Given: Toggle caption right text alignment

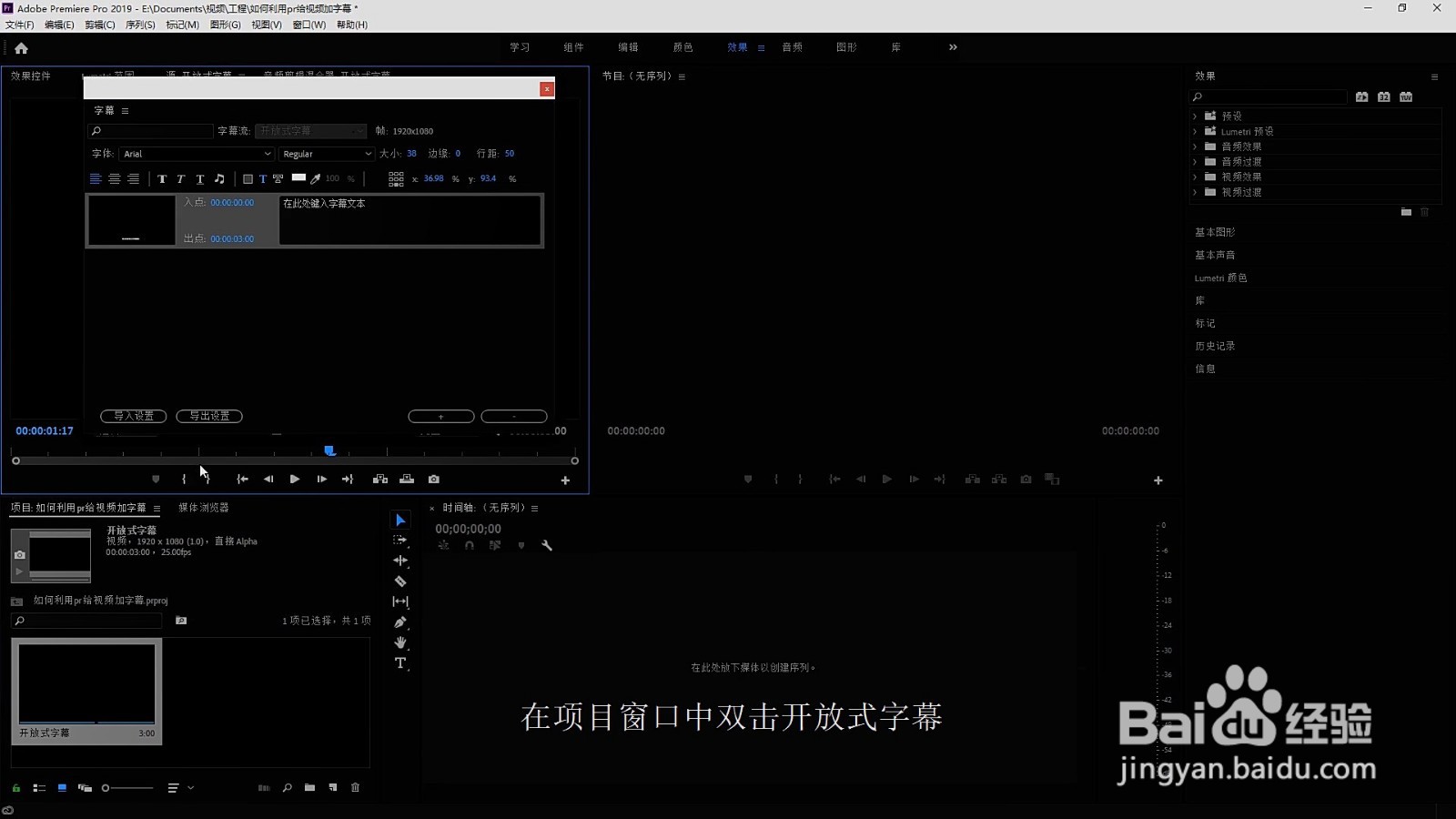Looking at the screenshot, I should [134, 179].
